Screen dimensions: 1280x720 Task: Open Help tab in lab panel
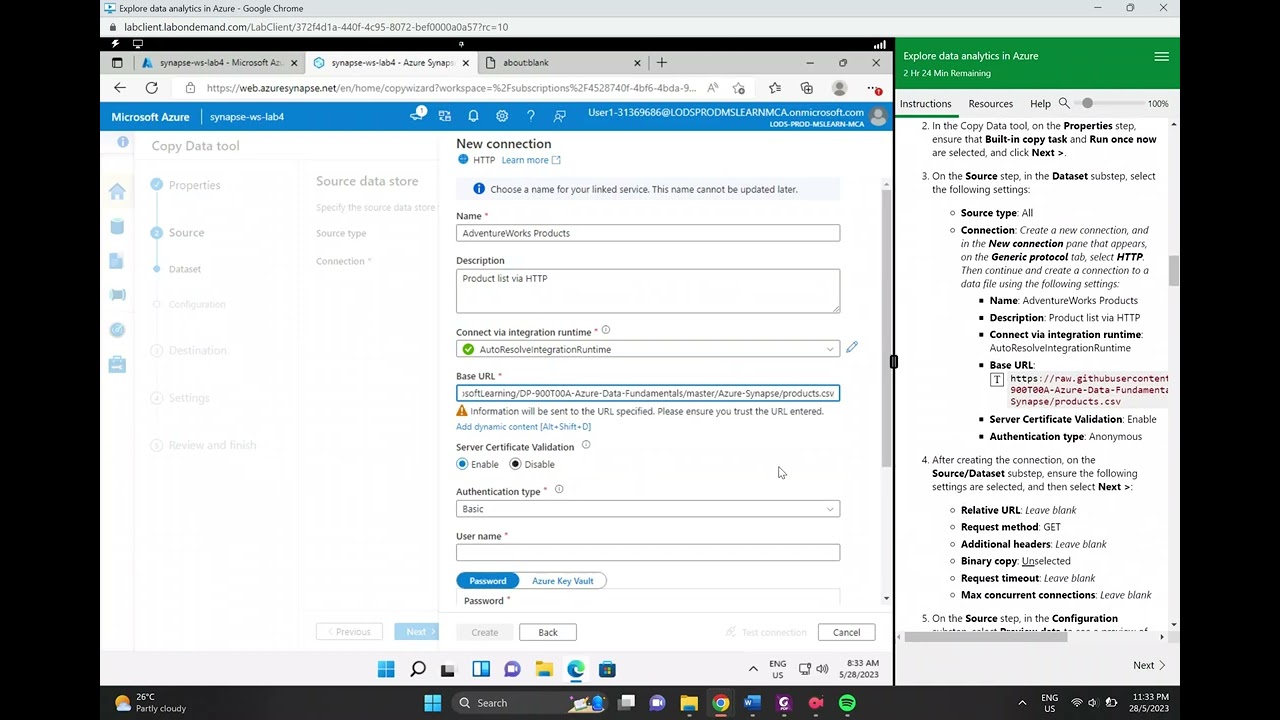(1040, 103)
